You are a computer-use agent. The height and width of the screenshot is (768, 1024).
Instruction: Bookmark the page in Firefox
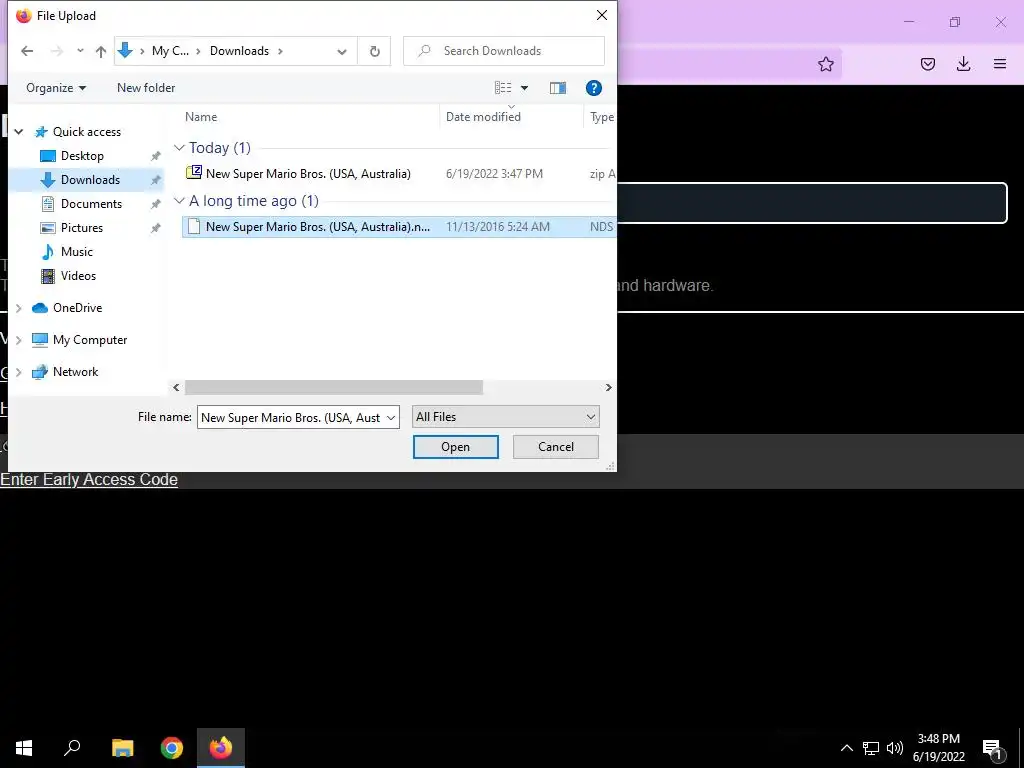(x=825, y=64)
